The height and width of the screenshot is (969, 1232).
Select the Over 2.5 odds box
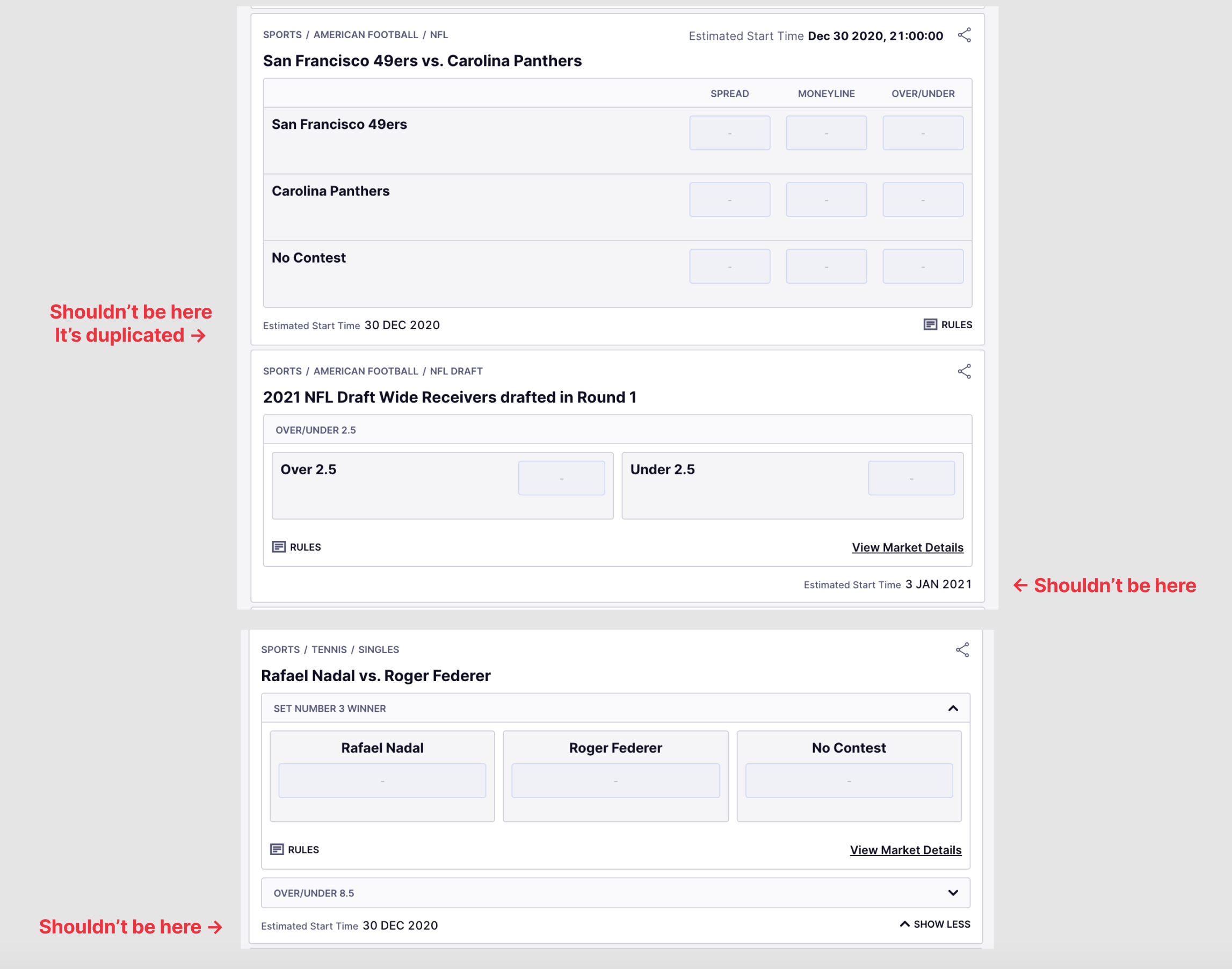(561, 478)
